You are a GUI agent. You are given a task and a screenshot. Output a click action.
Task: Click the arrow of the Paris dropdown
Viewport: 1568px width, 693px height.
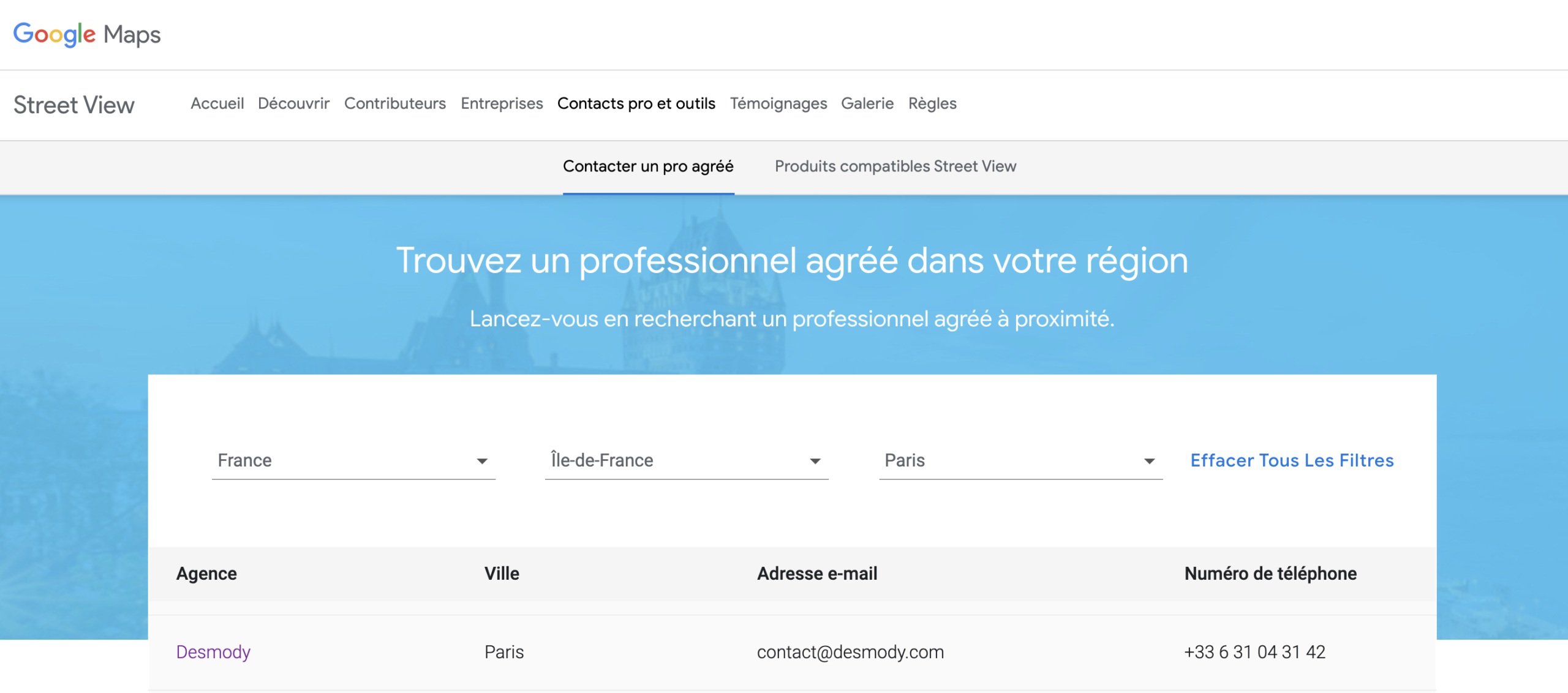pos(1150,461)
